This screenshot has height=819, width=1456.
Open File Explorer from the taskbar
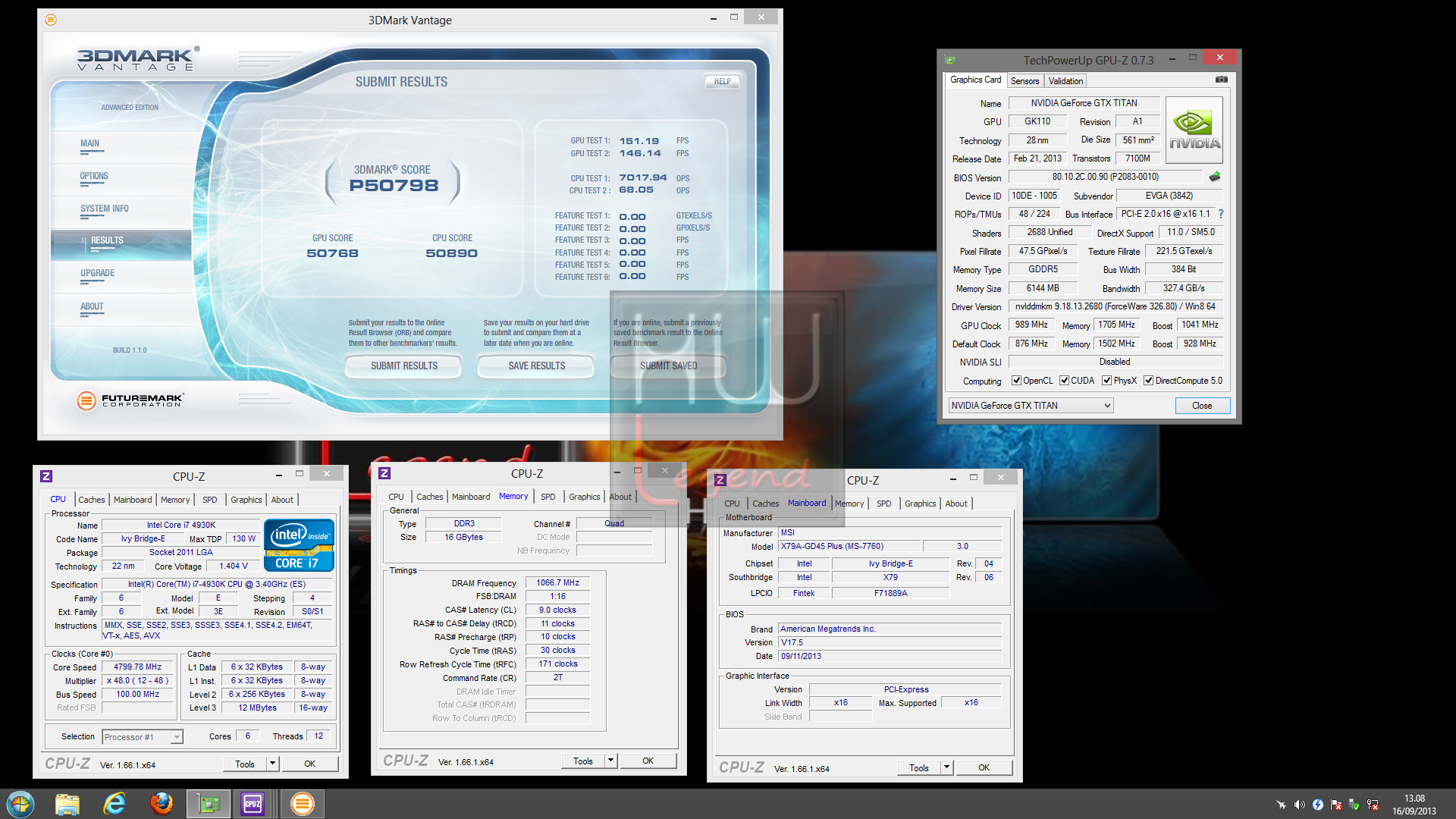[x=67, y=804]
